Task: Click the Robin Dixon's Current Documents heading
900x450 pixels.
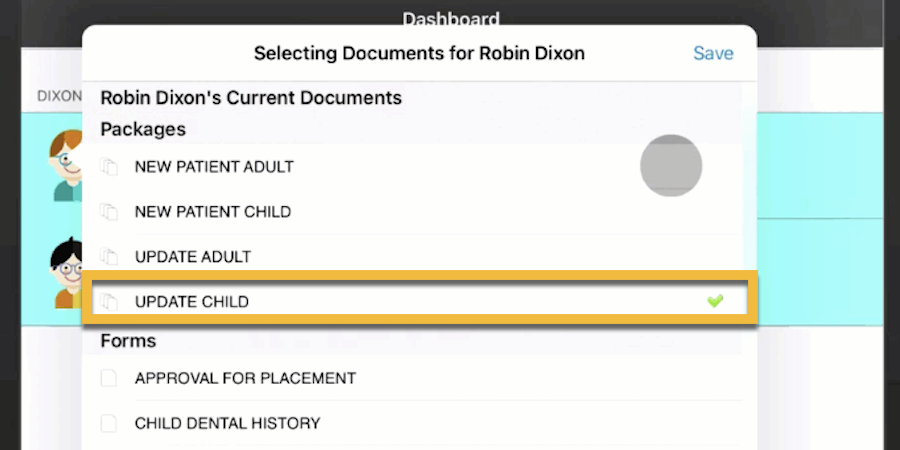Action: 251,98
